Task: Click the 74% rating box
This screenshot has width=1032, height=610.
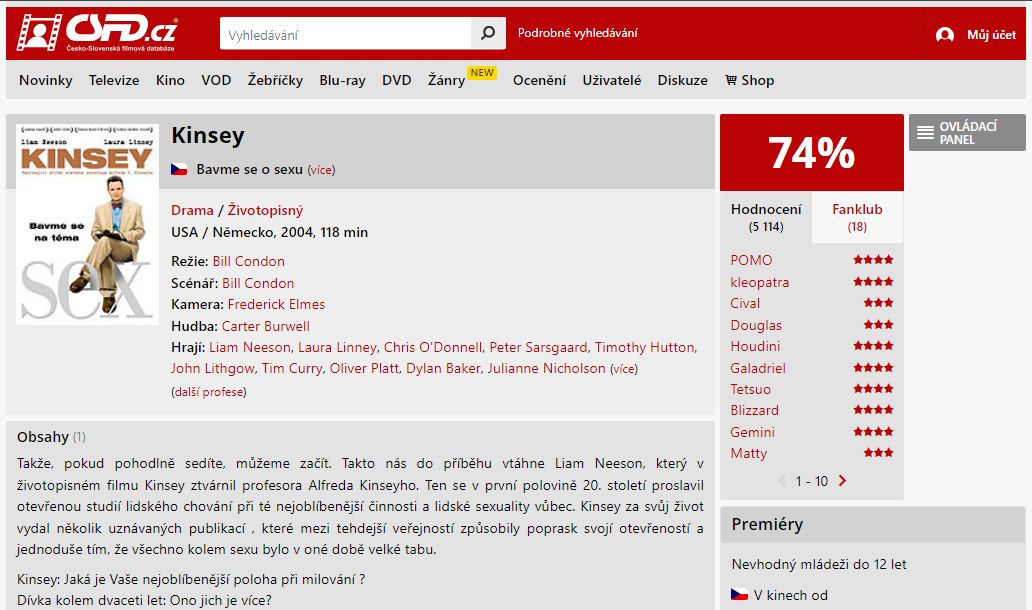Action: pos(812,153)
